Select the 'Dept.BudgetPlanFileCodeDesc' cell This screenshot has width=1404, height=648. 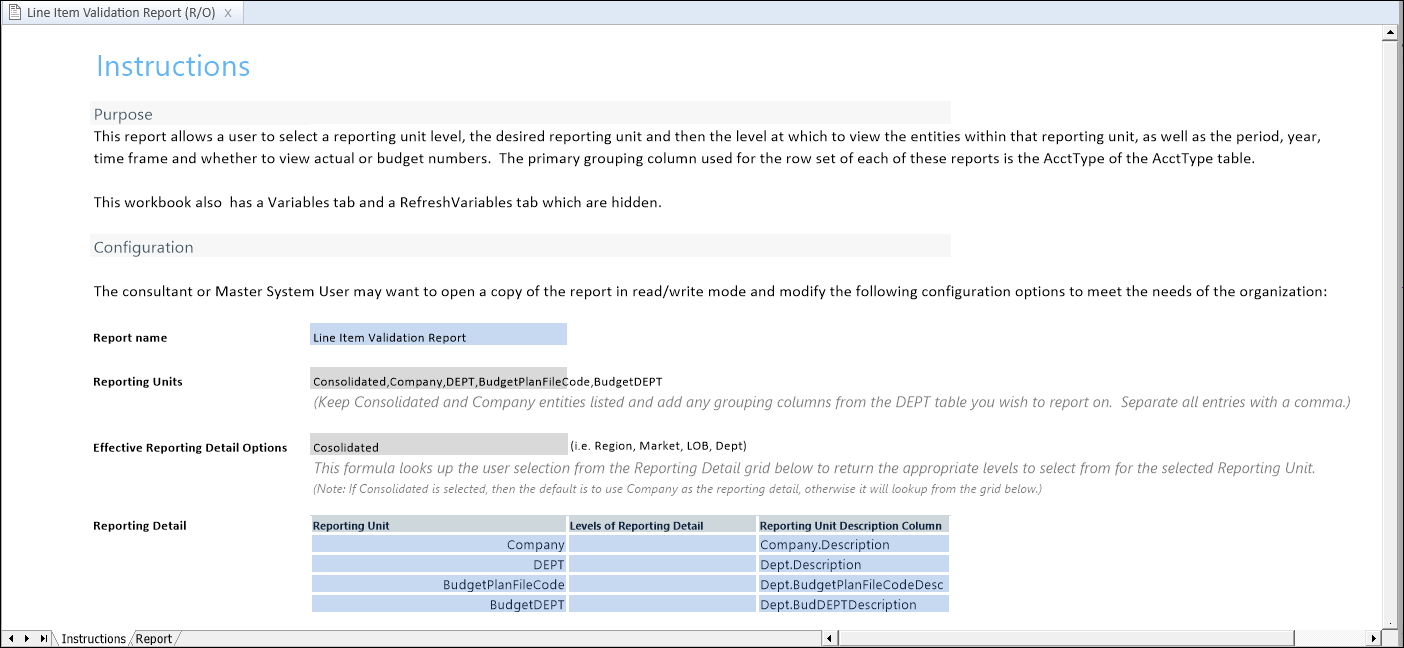[854, 585]
